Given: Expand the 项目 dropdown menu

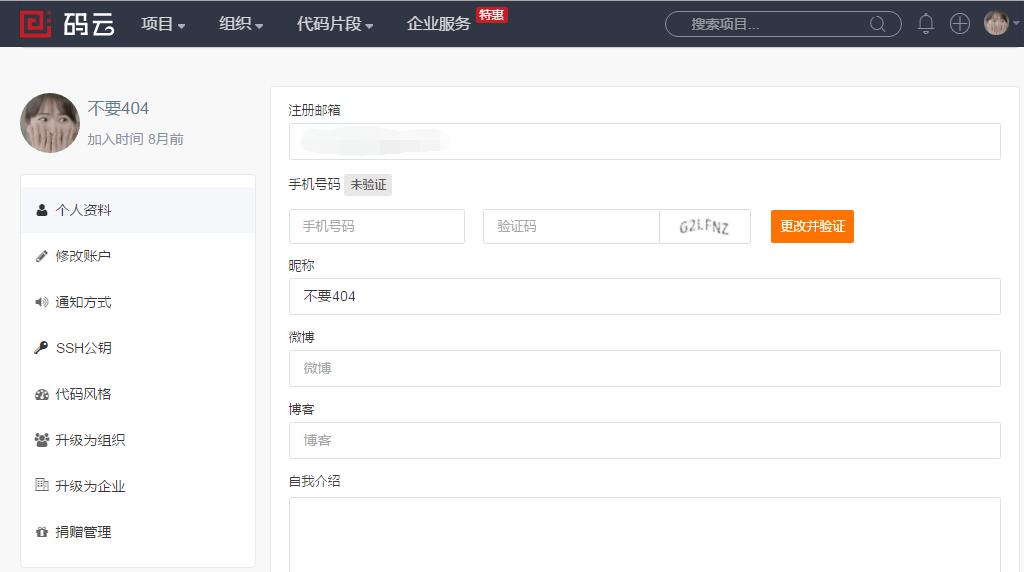Looking at the screenshot, I should (163, 24).
